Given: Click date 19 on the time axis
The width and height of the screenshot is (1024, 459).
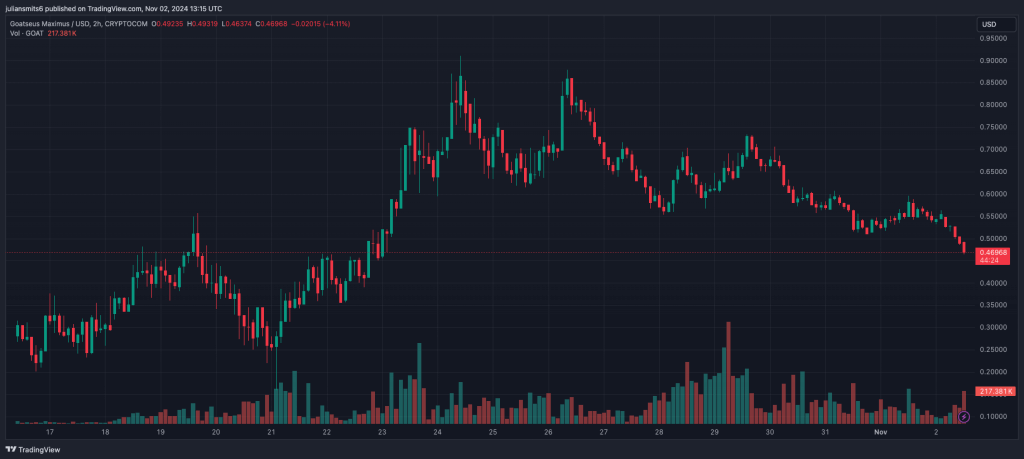Looking at the screenshot, I should pyautogui.click(x=161, y=432).
